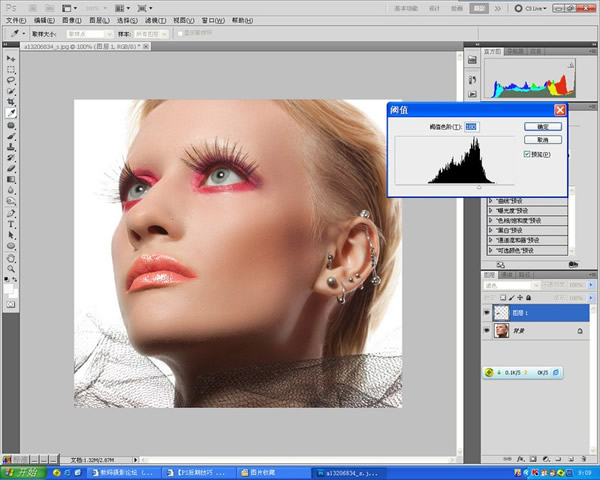The width and height of the screenshot is (600, 480).
Task: Select the Clone Stamp tool
Action: pyautogui.click(x=11, y=147)
